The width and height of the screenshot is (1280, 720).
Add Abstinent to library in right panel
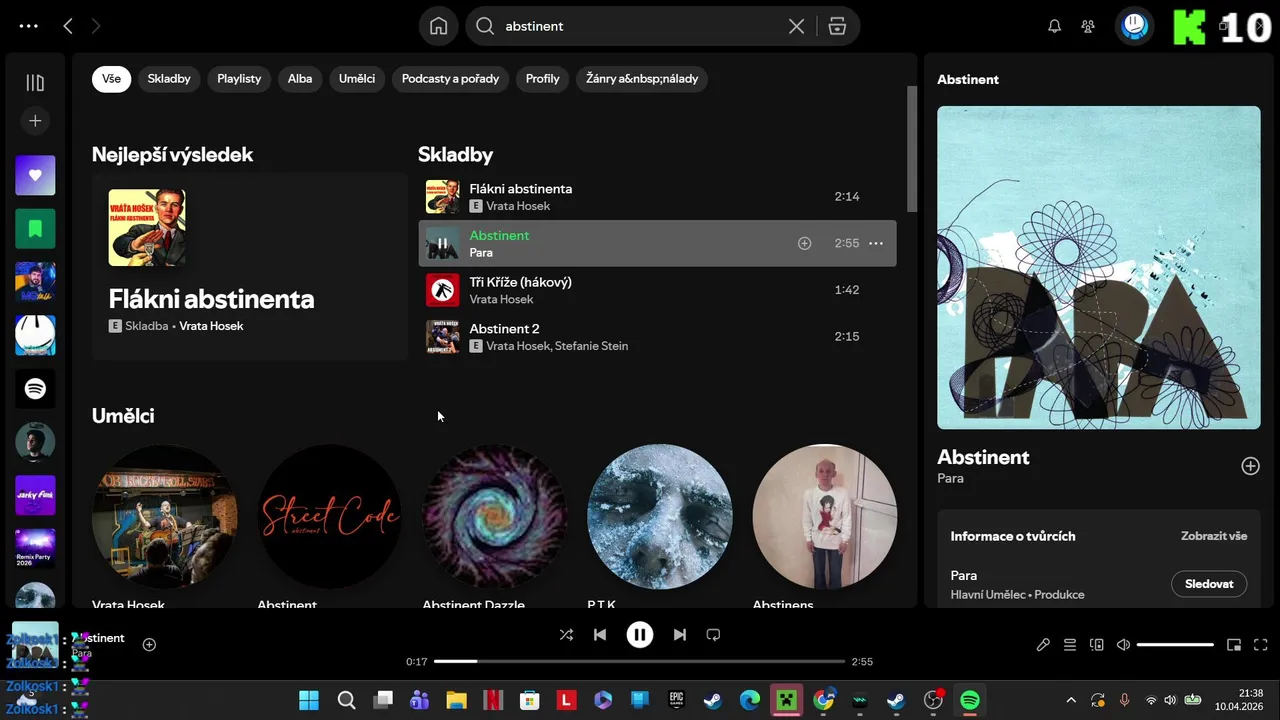[1250, 466]
